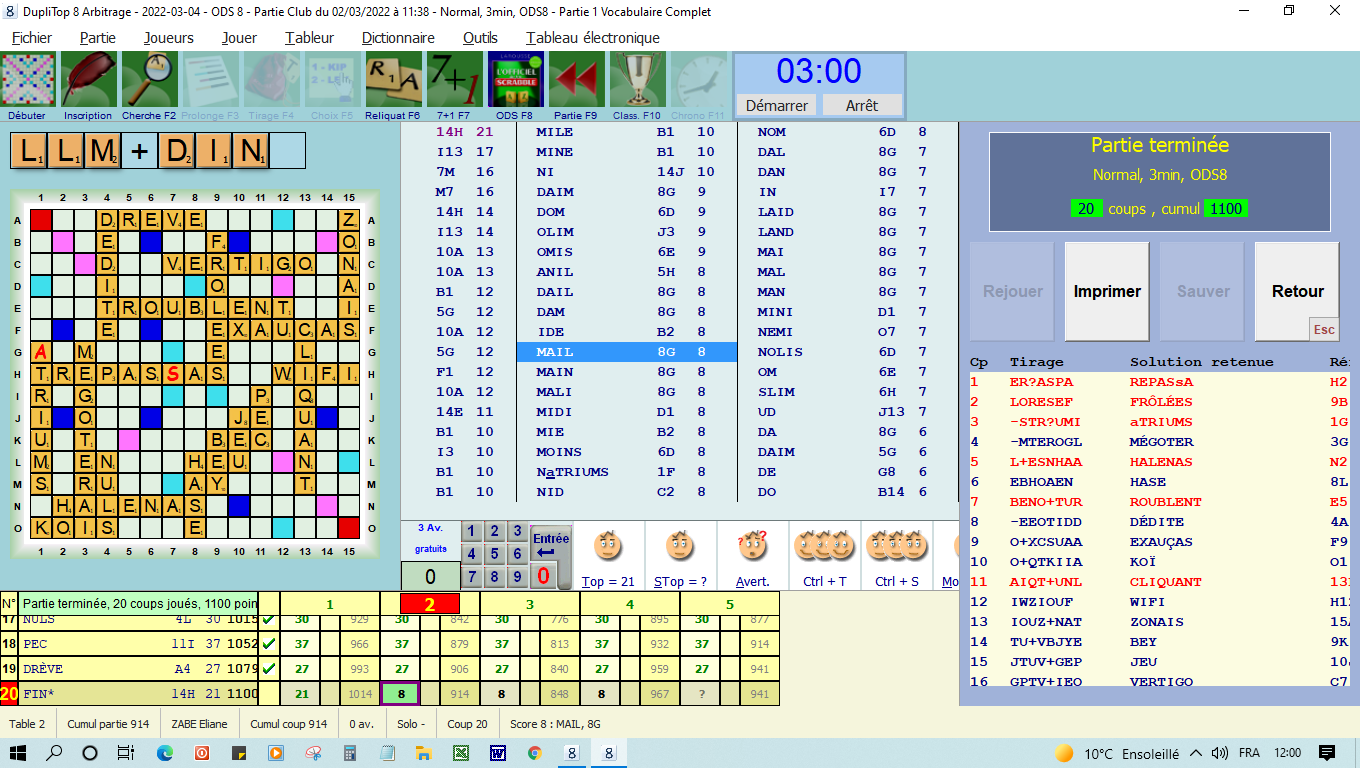Click the Partie F9 rewind icon
Image resolution: width=1360 pixels, height=768 pixels.
click(x=576, y=80)
